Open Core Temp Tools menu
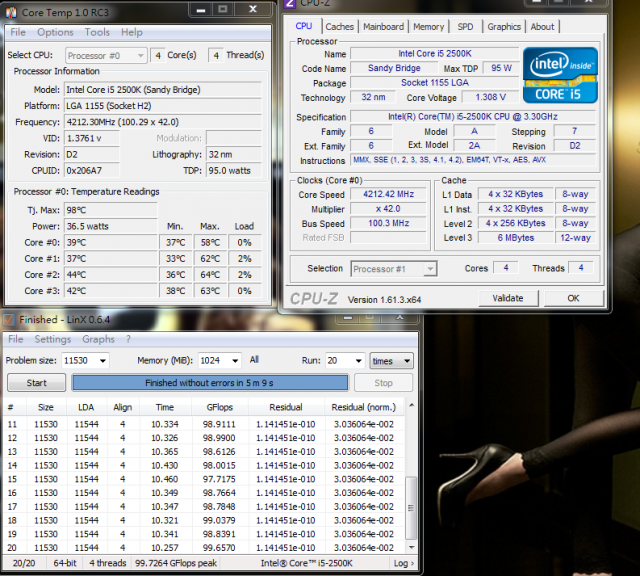640x576 pixels. [x=97, y=32]
